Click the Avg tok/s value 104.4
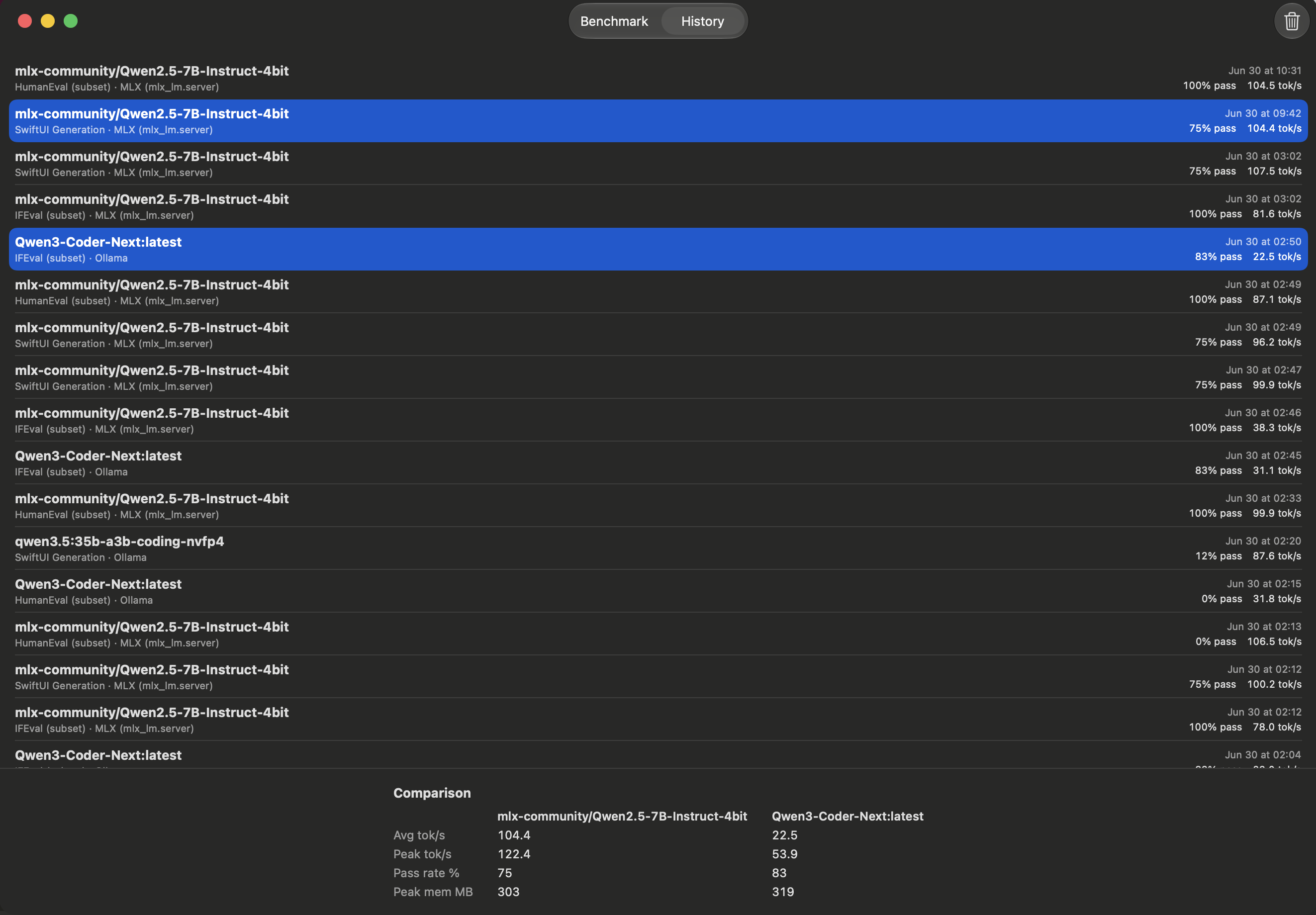This screenshot has width=1316, height=915. tap(514, 835)
